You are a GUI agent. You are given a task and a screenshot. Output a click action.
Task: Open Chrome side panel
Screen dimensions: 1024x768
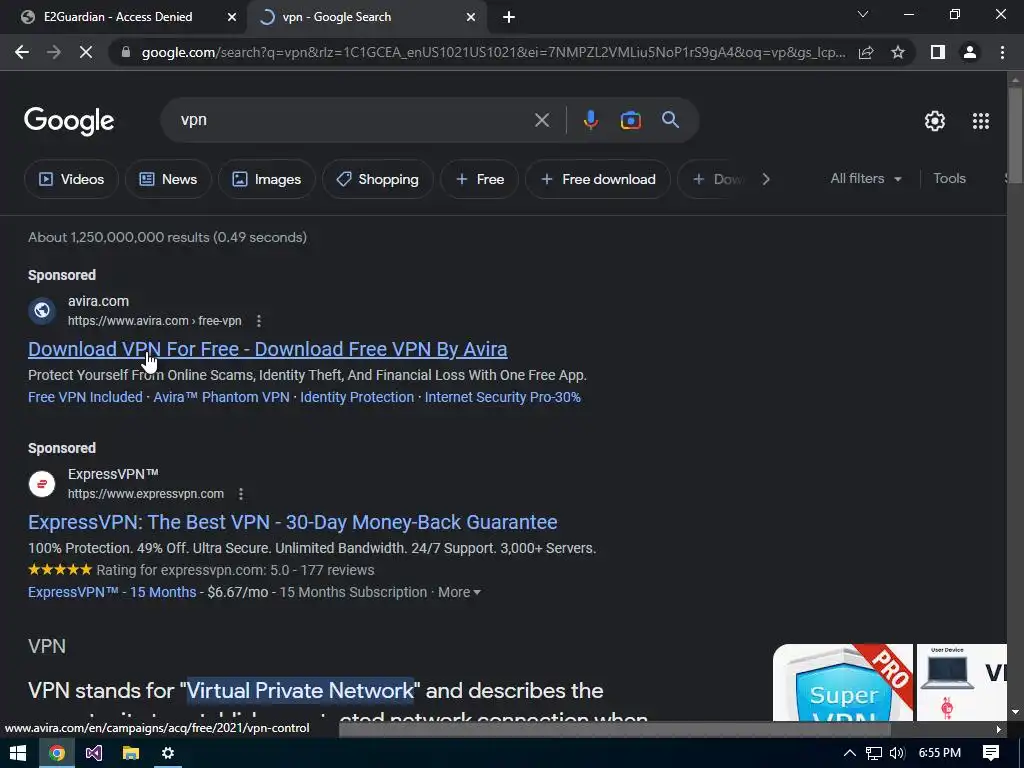pyautogui.click(x=938, y=52)
